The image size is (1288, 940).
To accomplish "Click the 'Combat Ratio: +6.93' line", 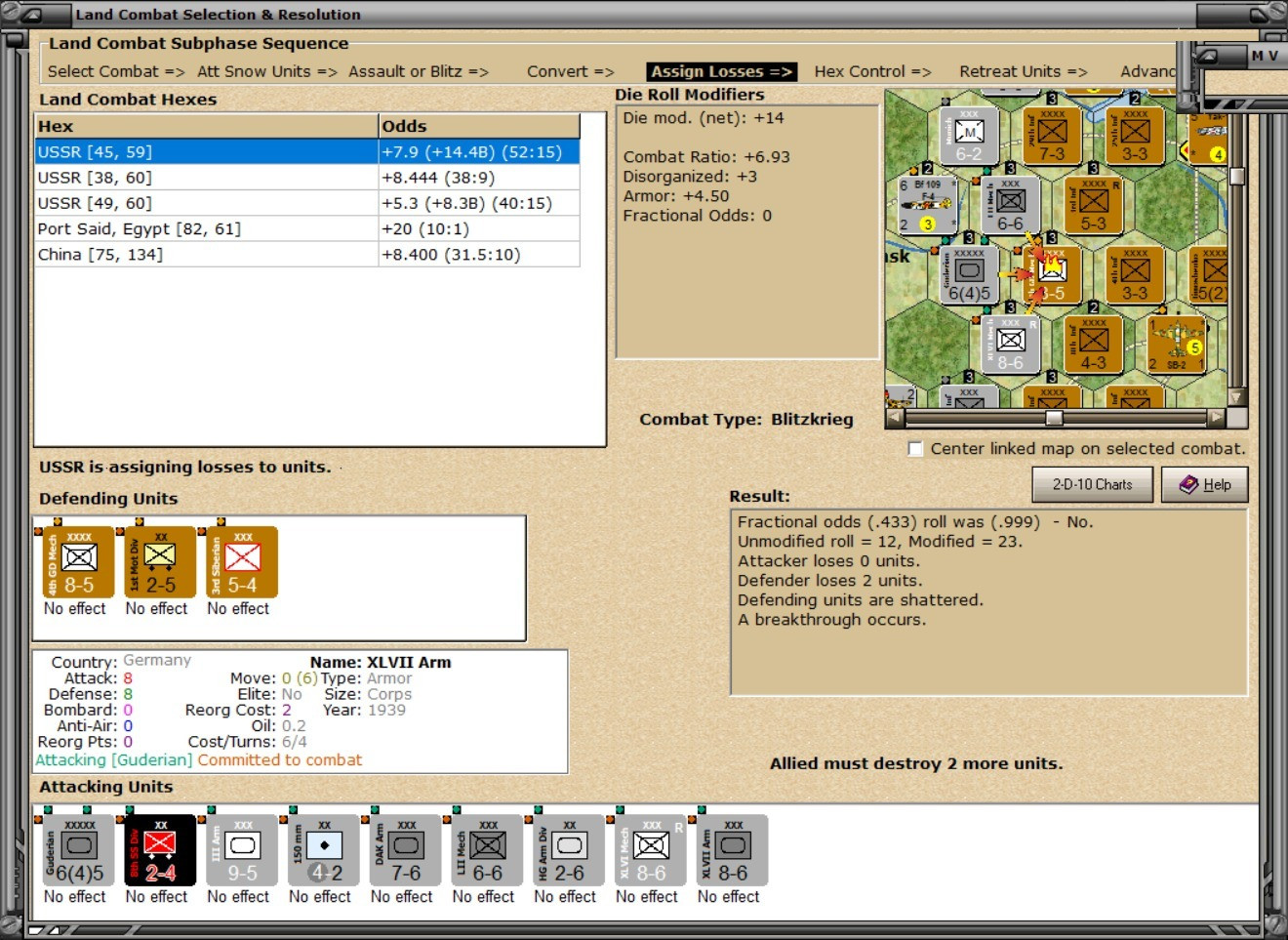I will pyautogui.click(x=706, y=156).
